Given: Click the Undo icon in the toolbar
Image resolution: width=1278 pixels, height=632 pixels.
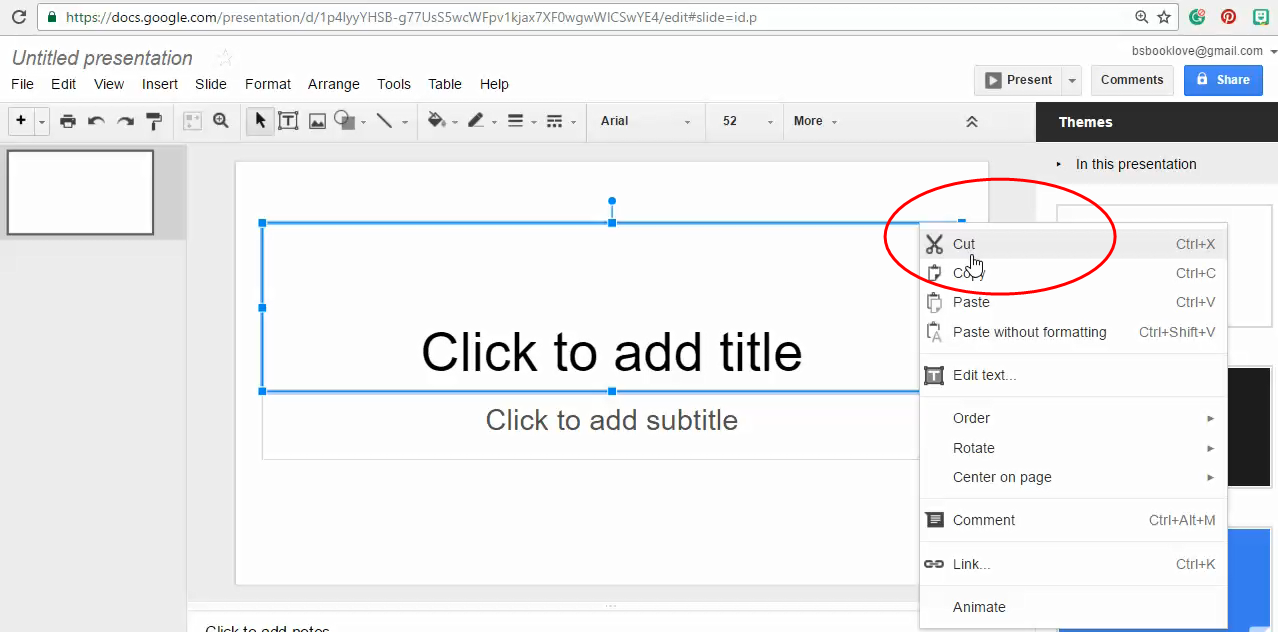Looking at the screenshot, I should click(96, 120).
